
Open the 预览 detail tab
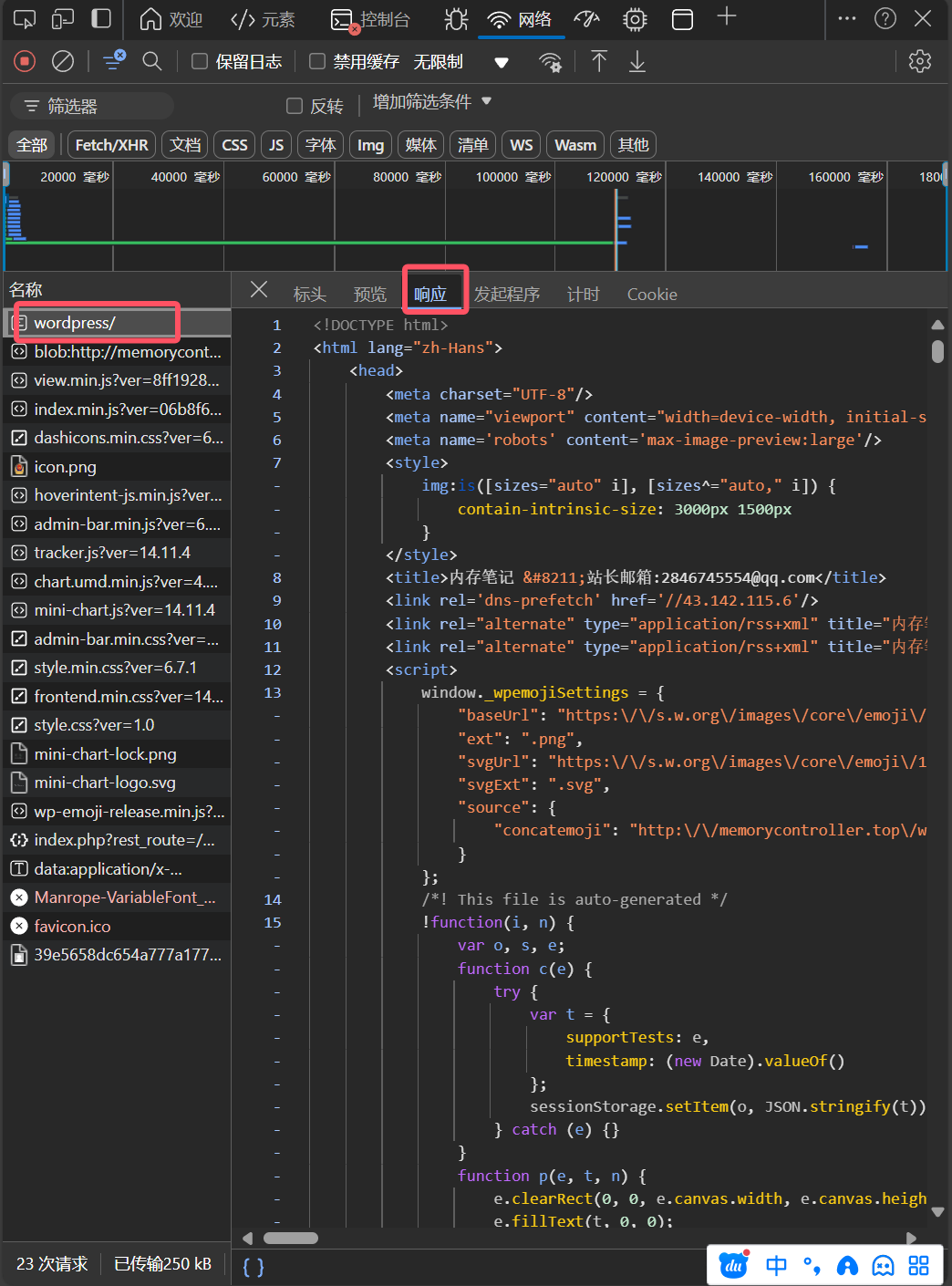pos(370,295)
